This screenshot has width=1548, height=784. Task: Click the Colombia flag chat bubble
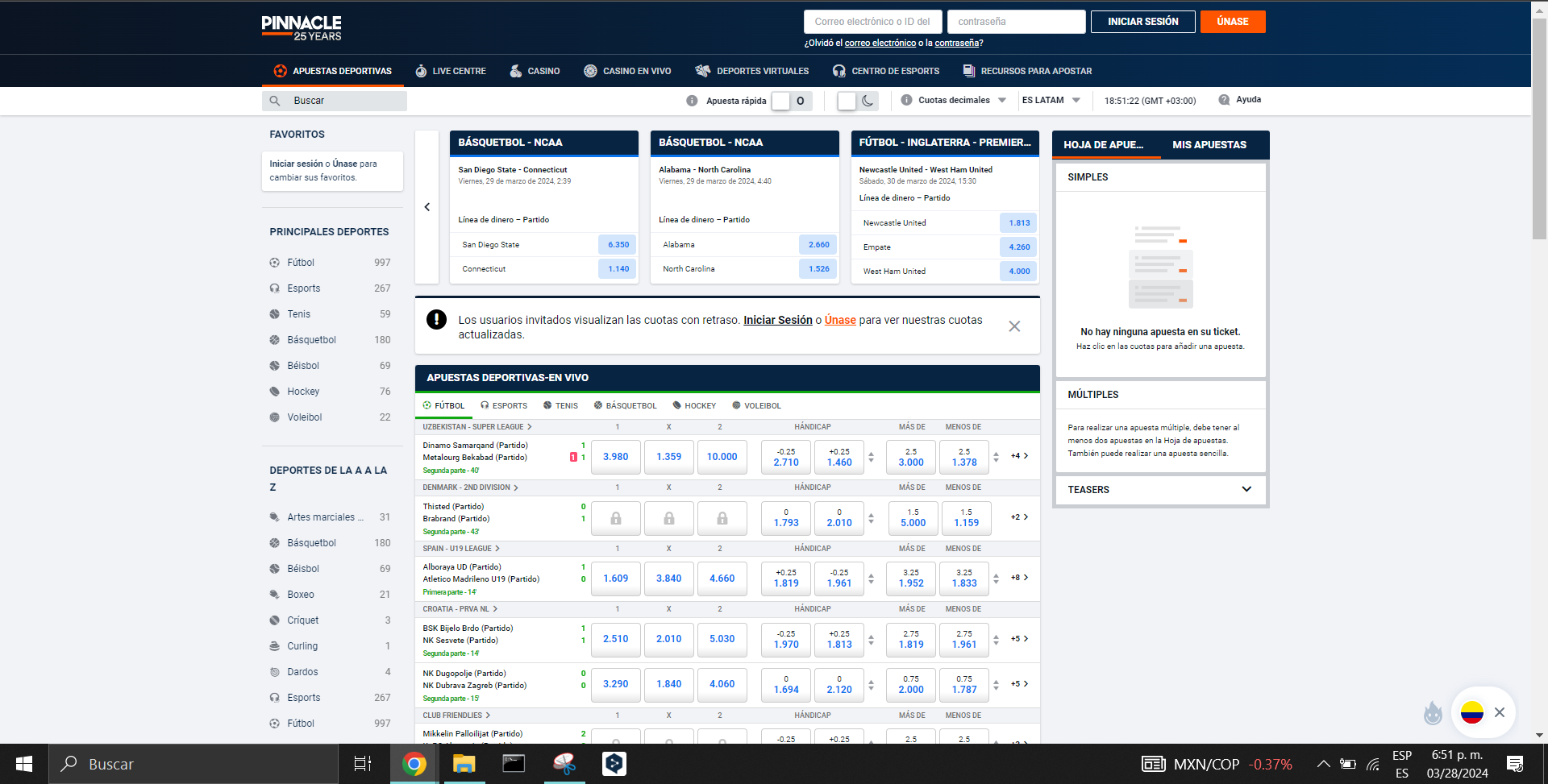(x=1472, y=712)
